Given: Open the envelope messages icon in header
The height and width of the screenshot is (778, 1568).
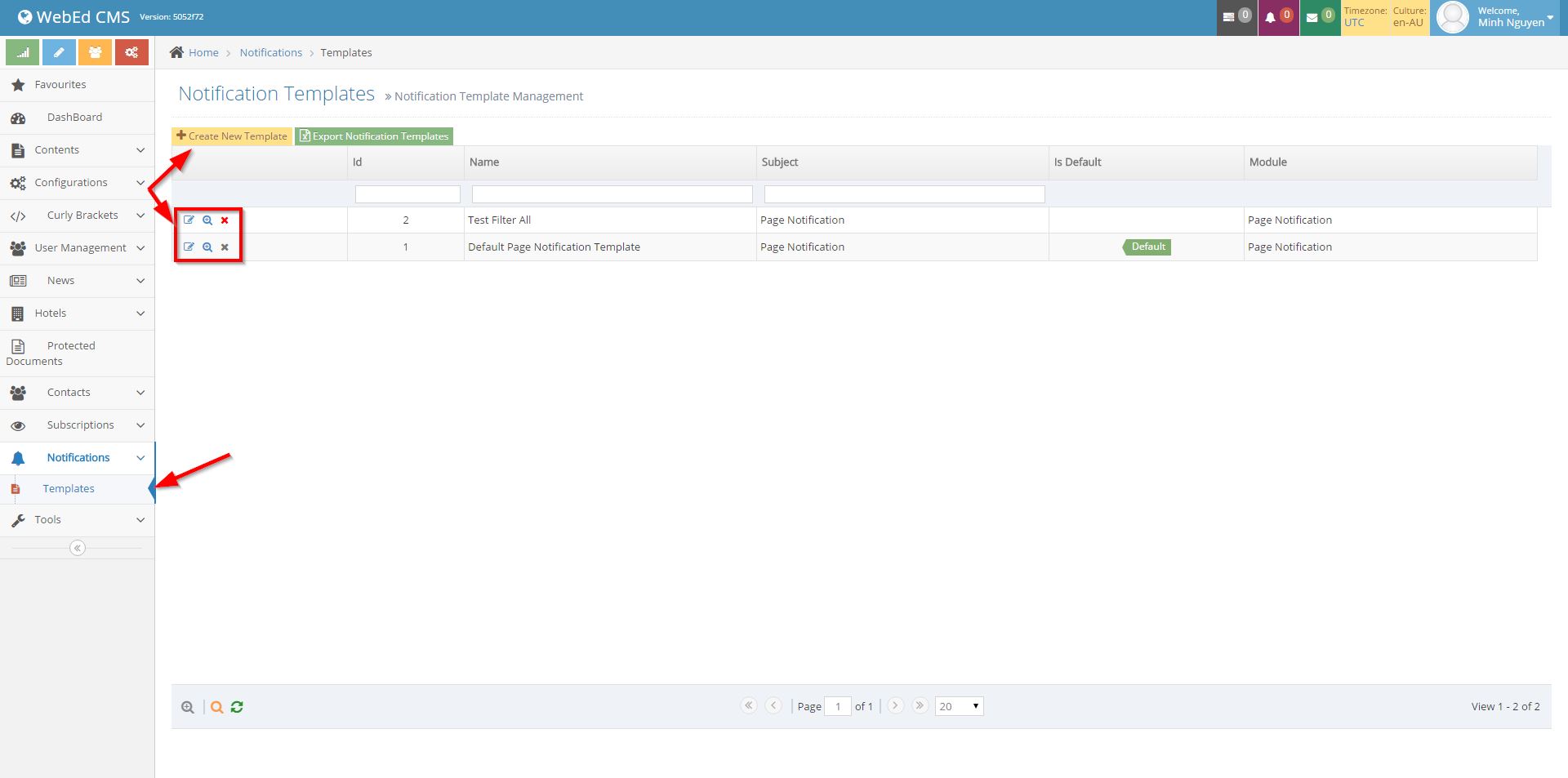Looking at the screenshot, I should point(1319,17).
